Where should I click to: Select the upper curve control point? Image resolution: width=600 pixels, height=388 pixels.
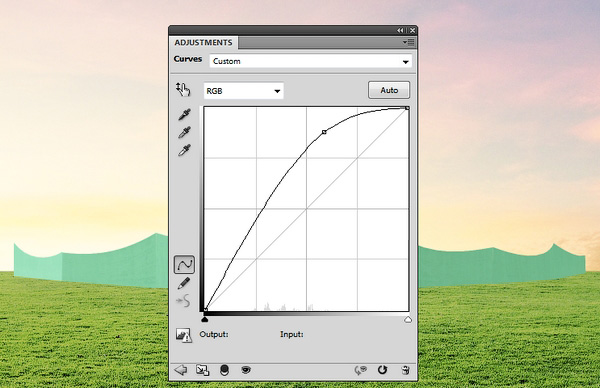[x=324, y=132]
